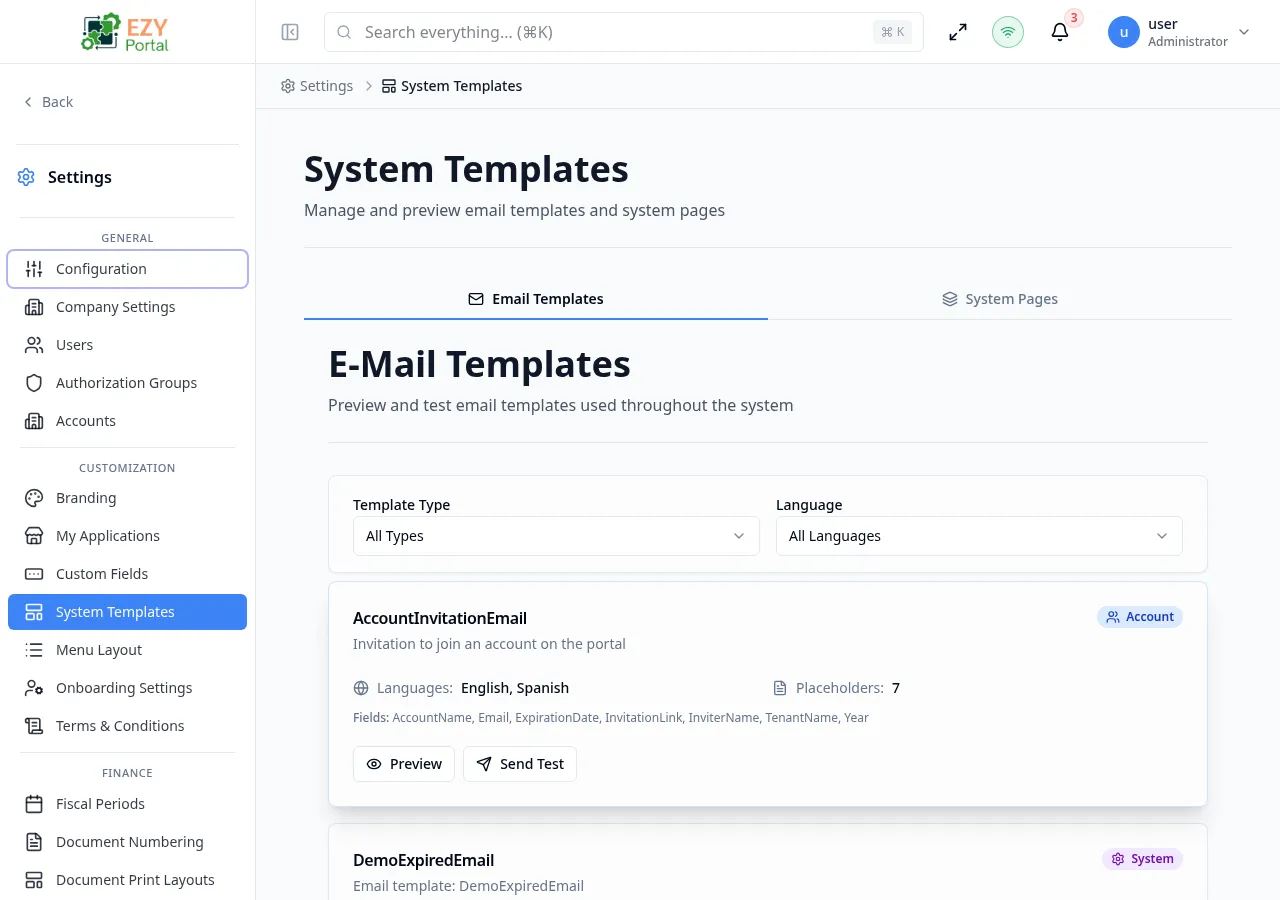Click the Custom Fields icon
The height and width of the screenshot is (900, 1280).
pos(34,574)
